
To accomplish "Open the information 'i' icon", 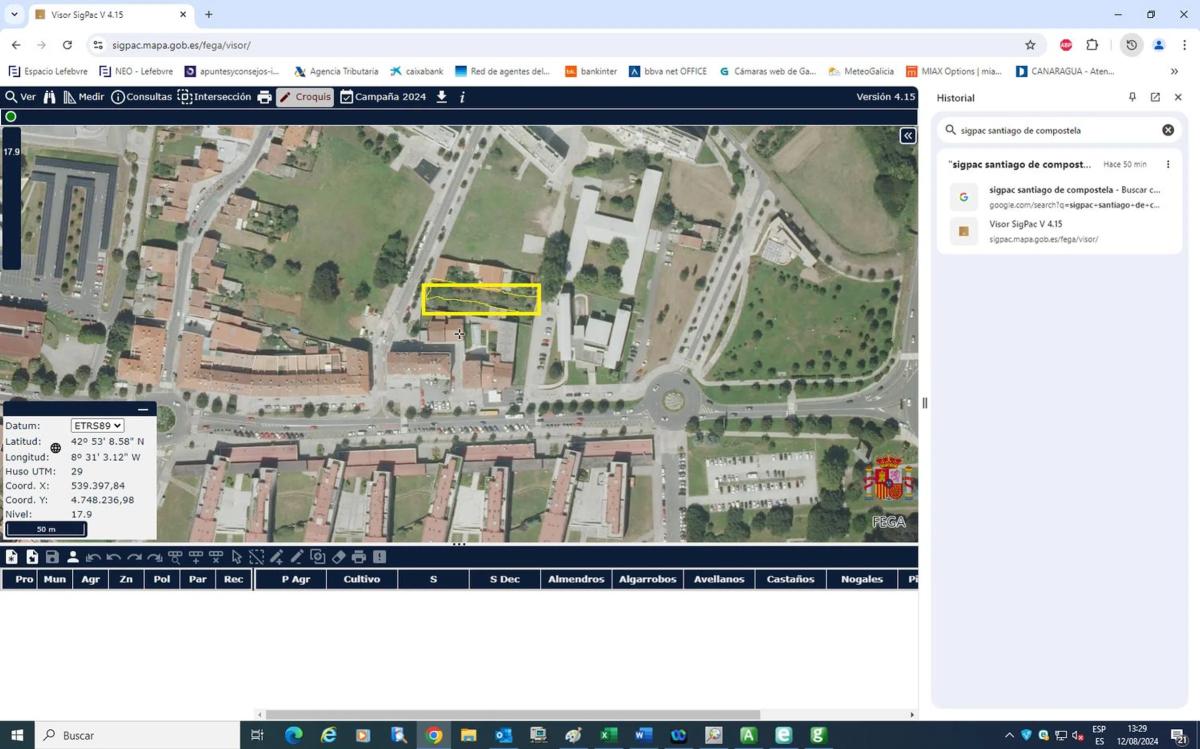I will [462, 97].
